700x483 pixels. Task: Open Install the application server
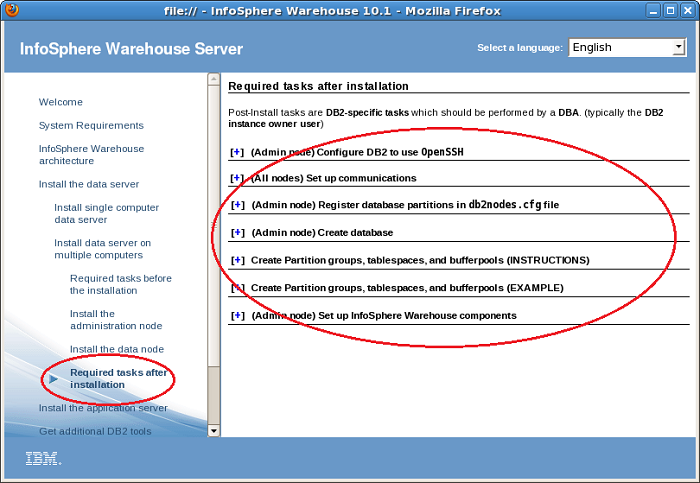click(x=103, y=408)
